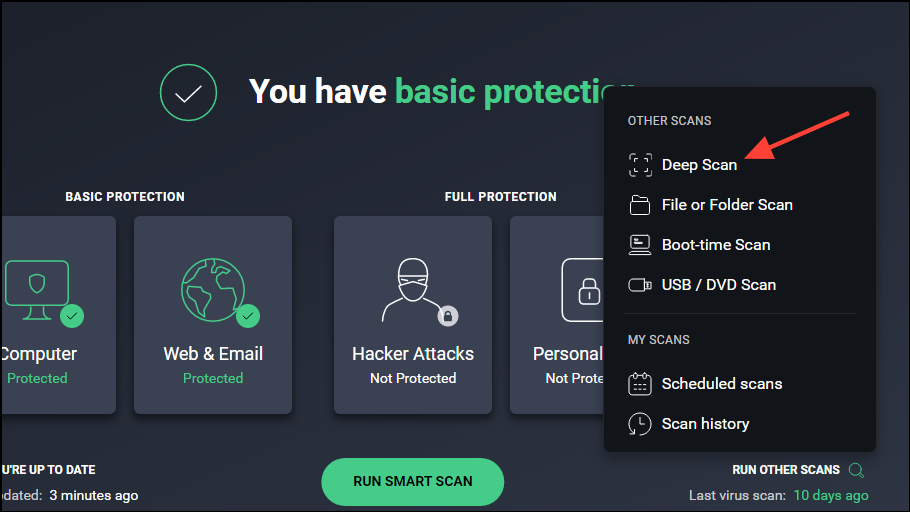910x512 pixels.
Task: Click the USB / DVD Scan icon
Action: (640, 285)
